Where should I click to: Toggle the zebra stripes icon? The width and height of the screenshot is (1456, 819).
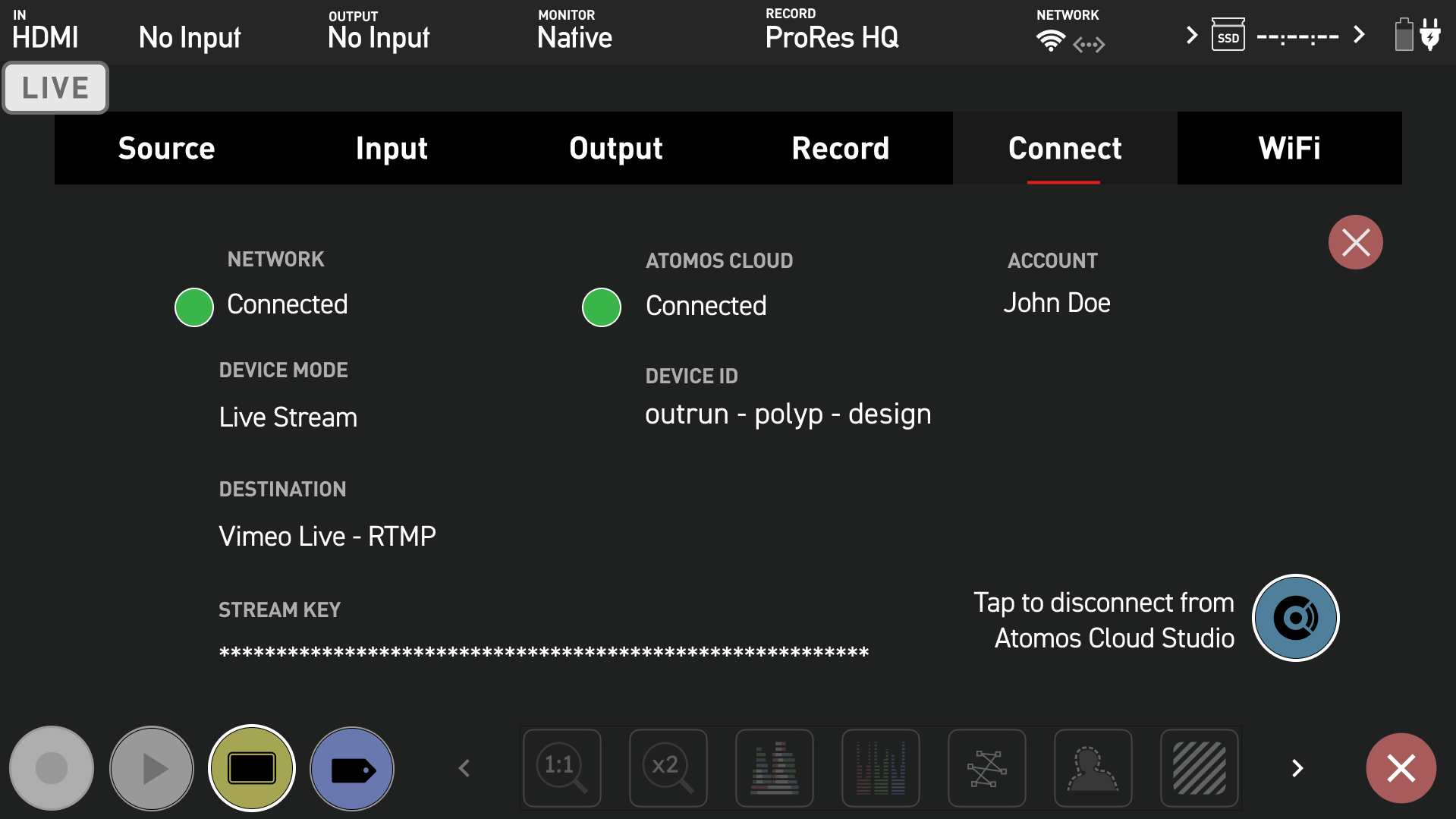coord(1199,768)
